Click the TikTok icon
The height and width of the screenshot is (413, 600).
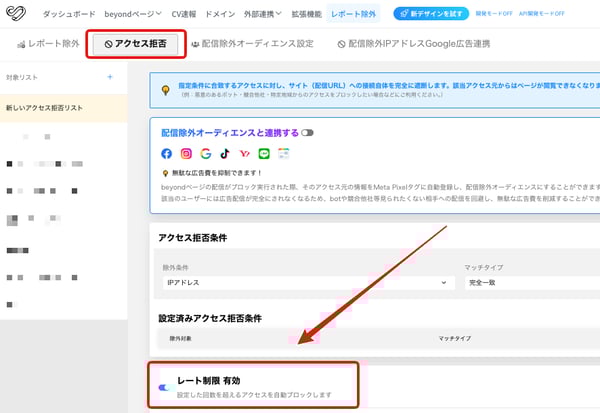[x=225, y=154]
